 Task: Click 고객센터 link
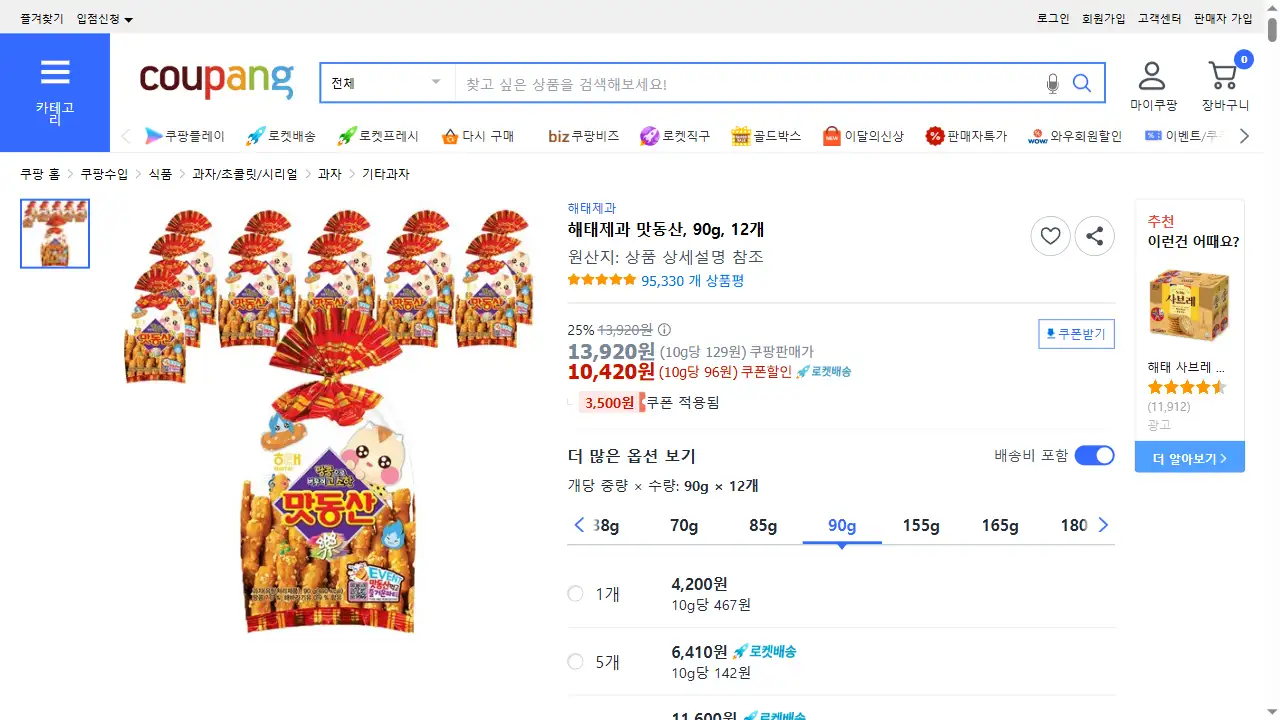pos(1160,19)
